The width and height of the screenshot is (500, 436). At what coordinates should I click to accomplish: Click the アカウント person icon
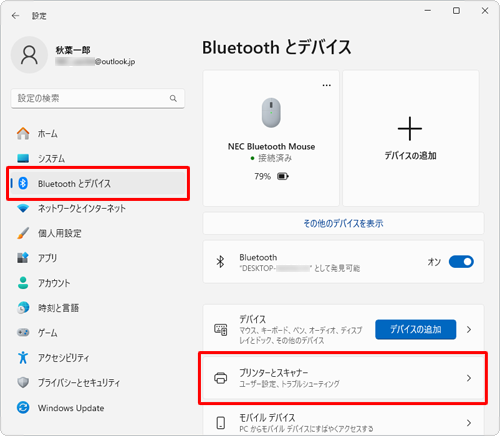(23, 283)
